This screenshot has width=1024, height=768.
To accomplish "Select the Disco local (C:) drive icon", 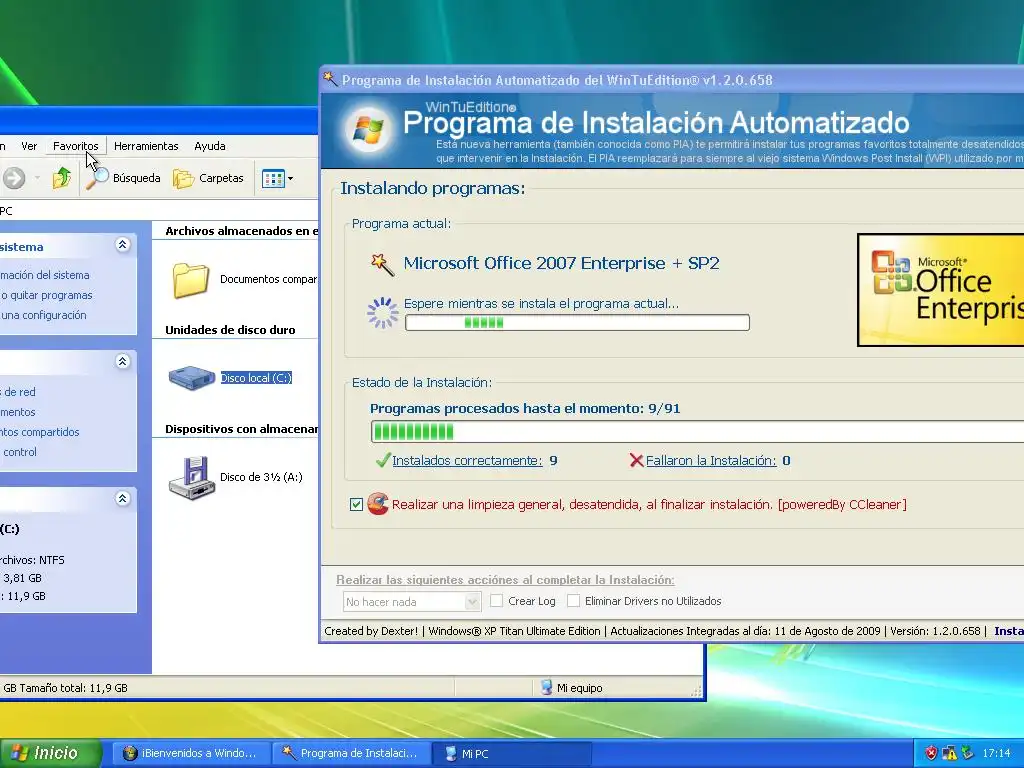I will point(191,377).
